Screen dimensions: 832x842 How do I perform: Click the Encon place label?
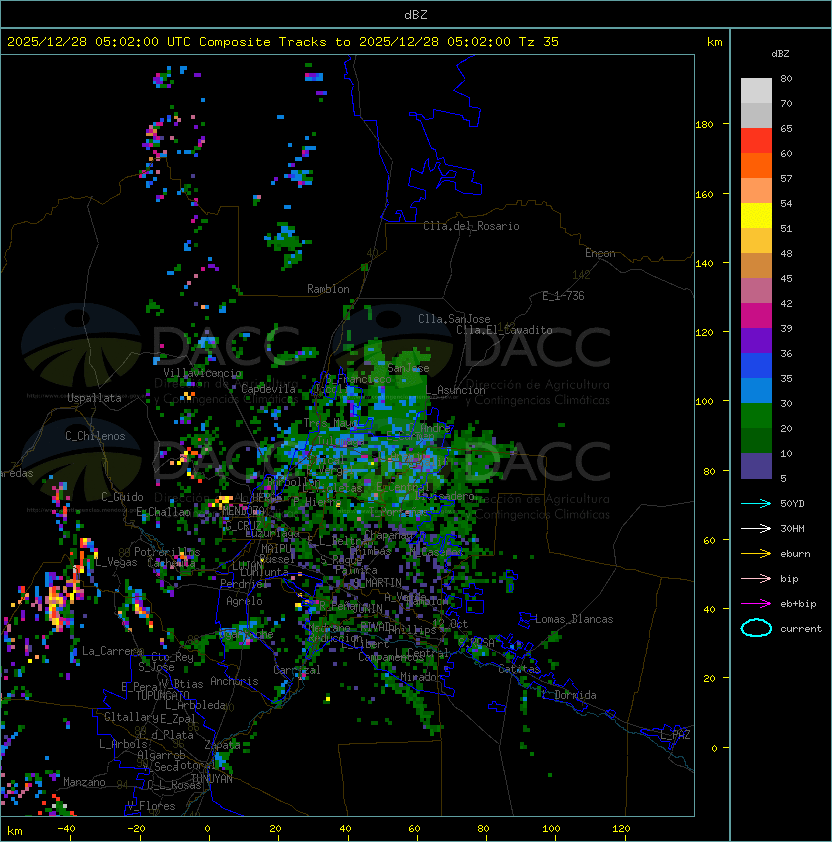pyautogui.click(x=600, y=253)
